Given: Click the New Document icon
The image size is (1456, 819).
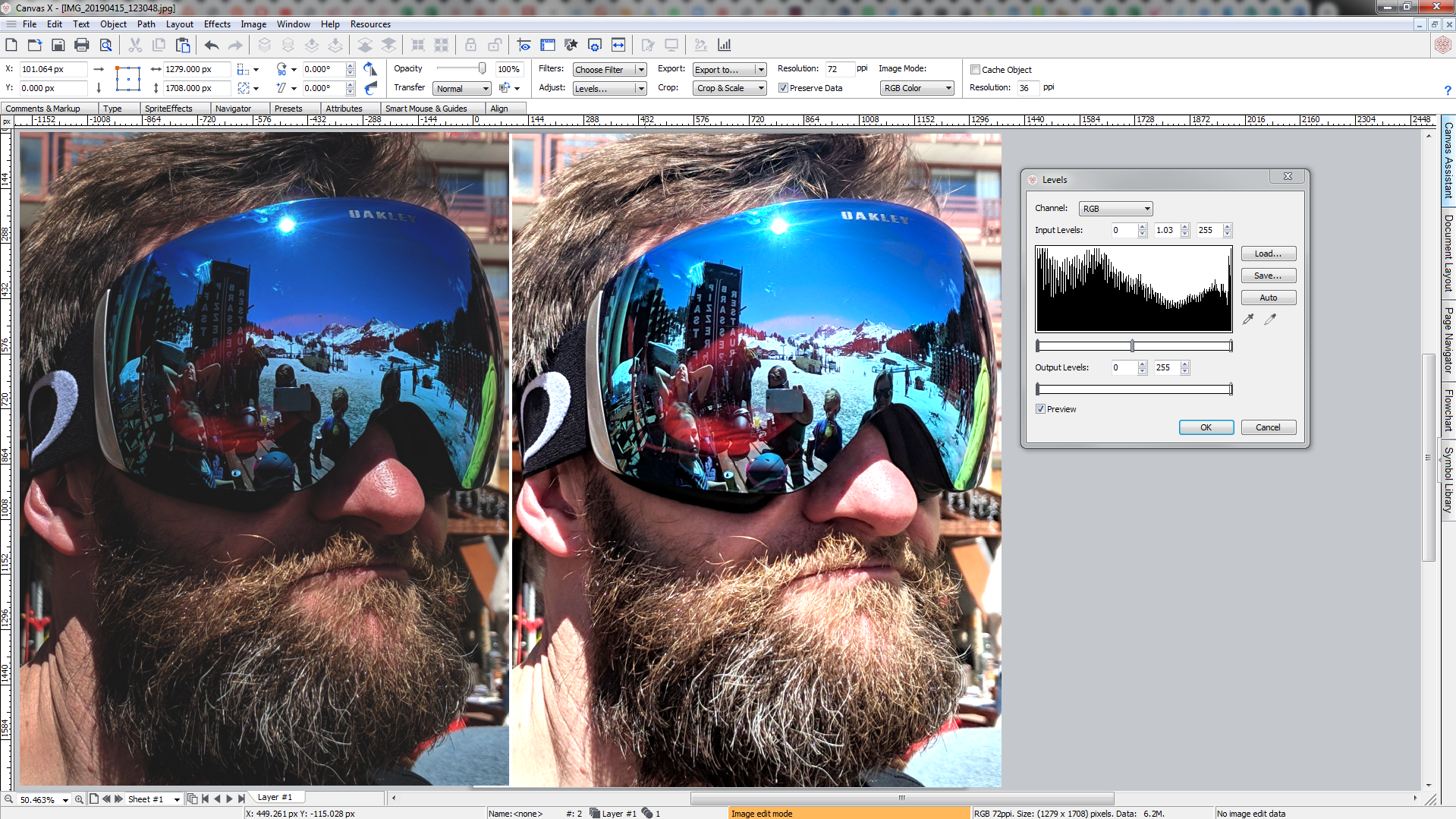Looking at the screenshot, I should (11, 46).
